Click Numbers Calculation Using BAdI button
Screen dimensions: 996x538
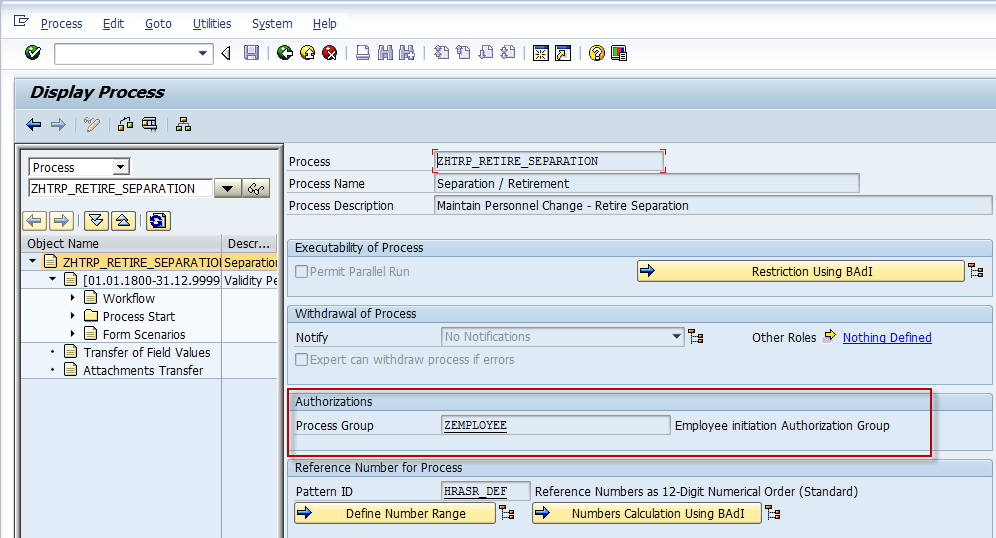(x=647, y=513)
